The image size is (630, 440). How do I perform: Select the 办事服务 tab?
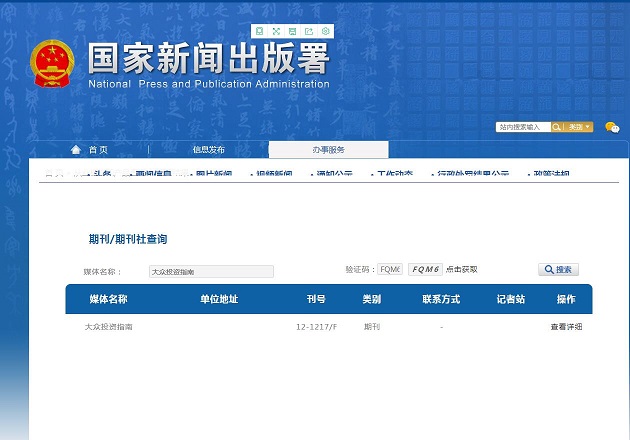328,150
